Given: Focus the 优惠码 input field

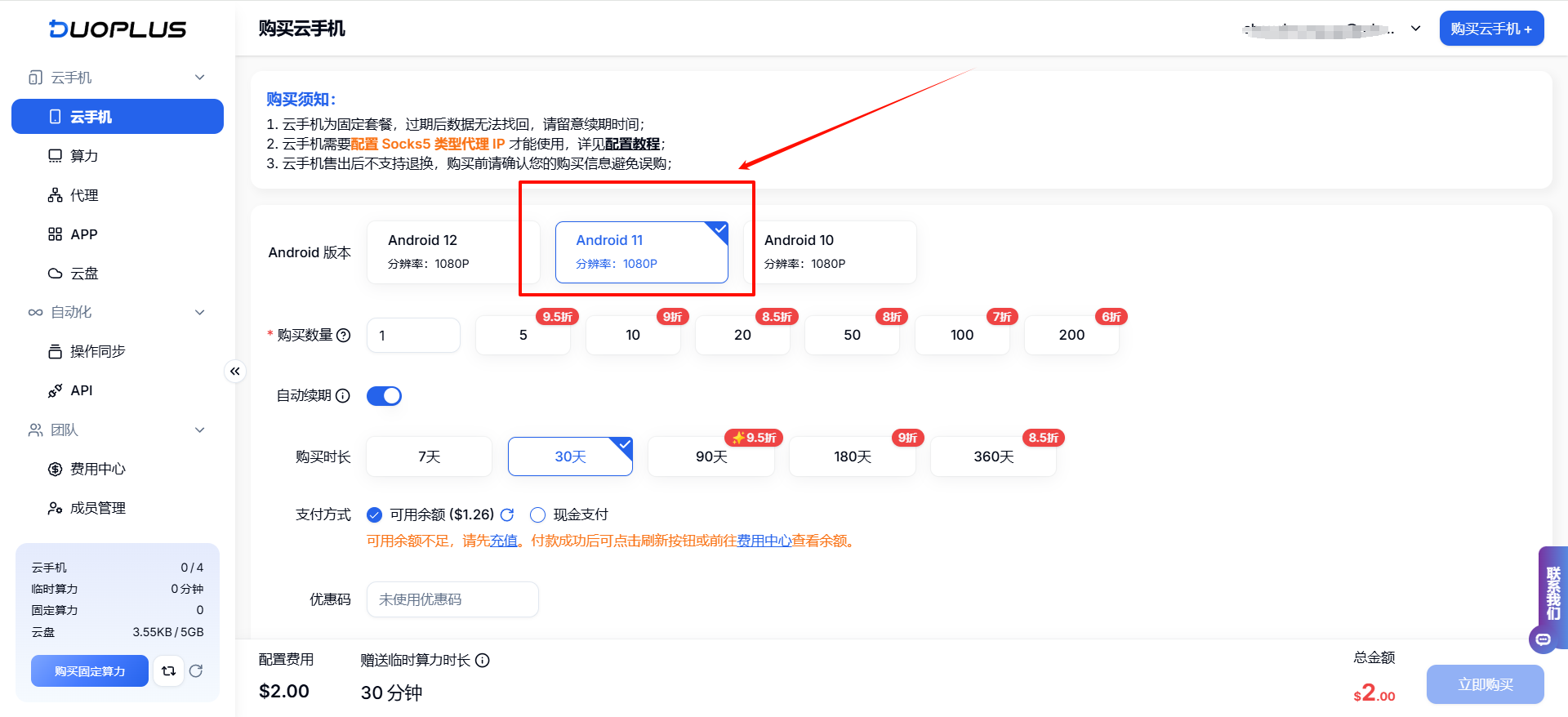Looking at the screenshot, I should coord(452,599).
